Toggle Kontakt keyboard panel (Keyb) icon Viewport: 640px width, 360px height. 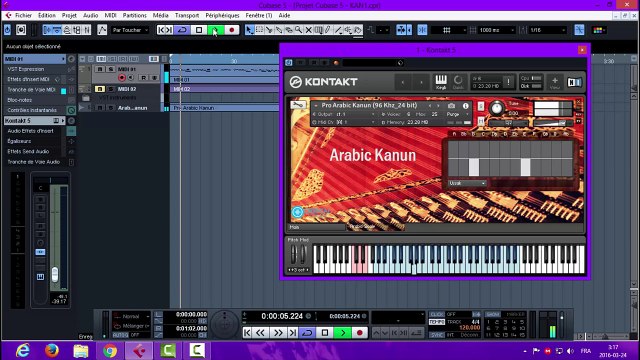tap(441, 82)
